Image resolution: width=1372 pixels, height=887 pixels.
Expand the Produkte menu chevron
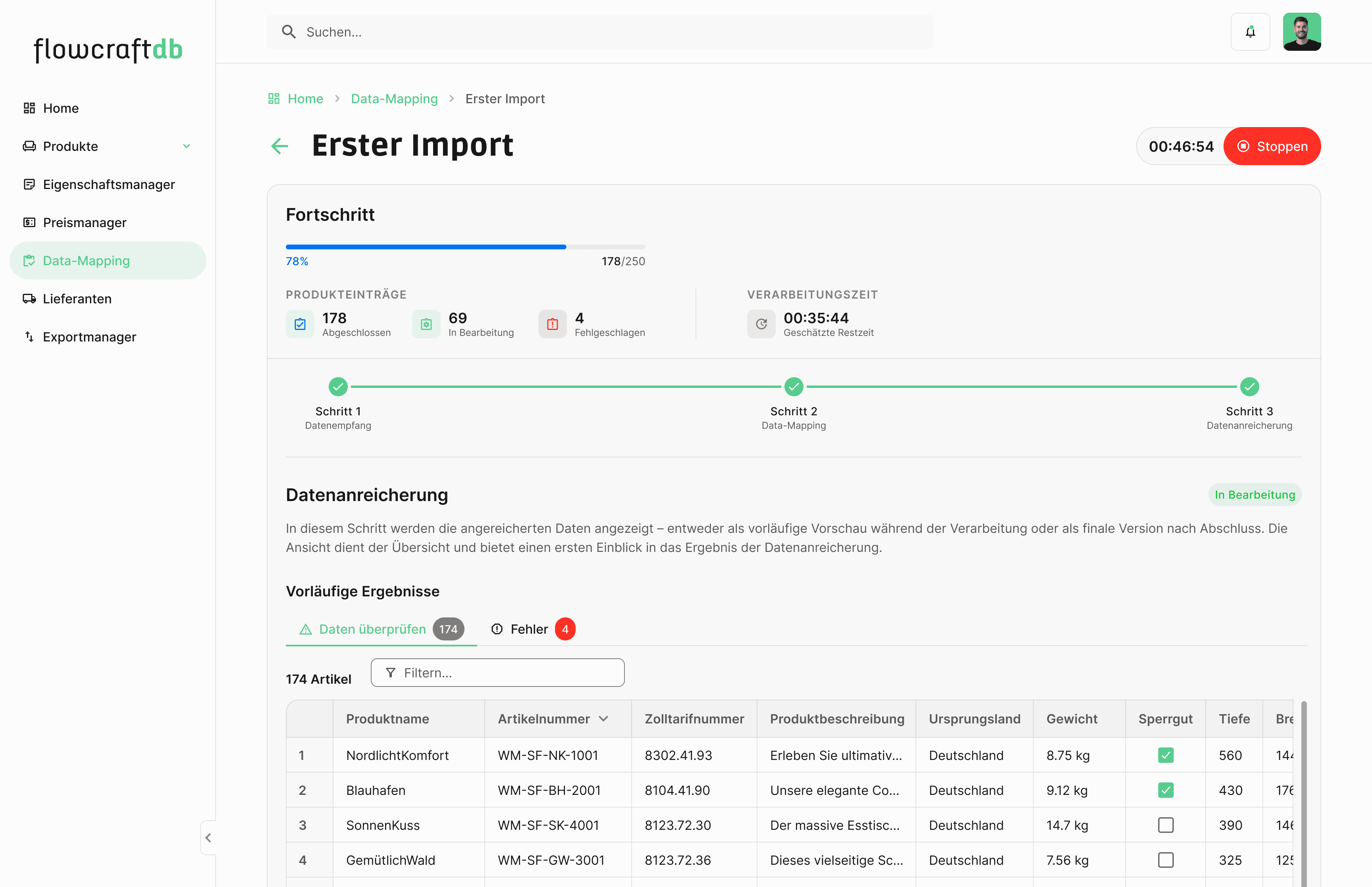click(x=187, y=146)
